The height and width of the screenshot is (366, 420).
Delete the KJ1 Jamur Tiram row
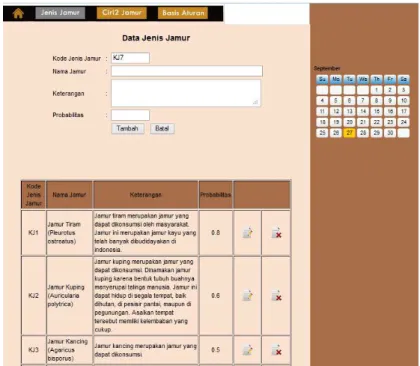coord(276,233)
